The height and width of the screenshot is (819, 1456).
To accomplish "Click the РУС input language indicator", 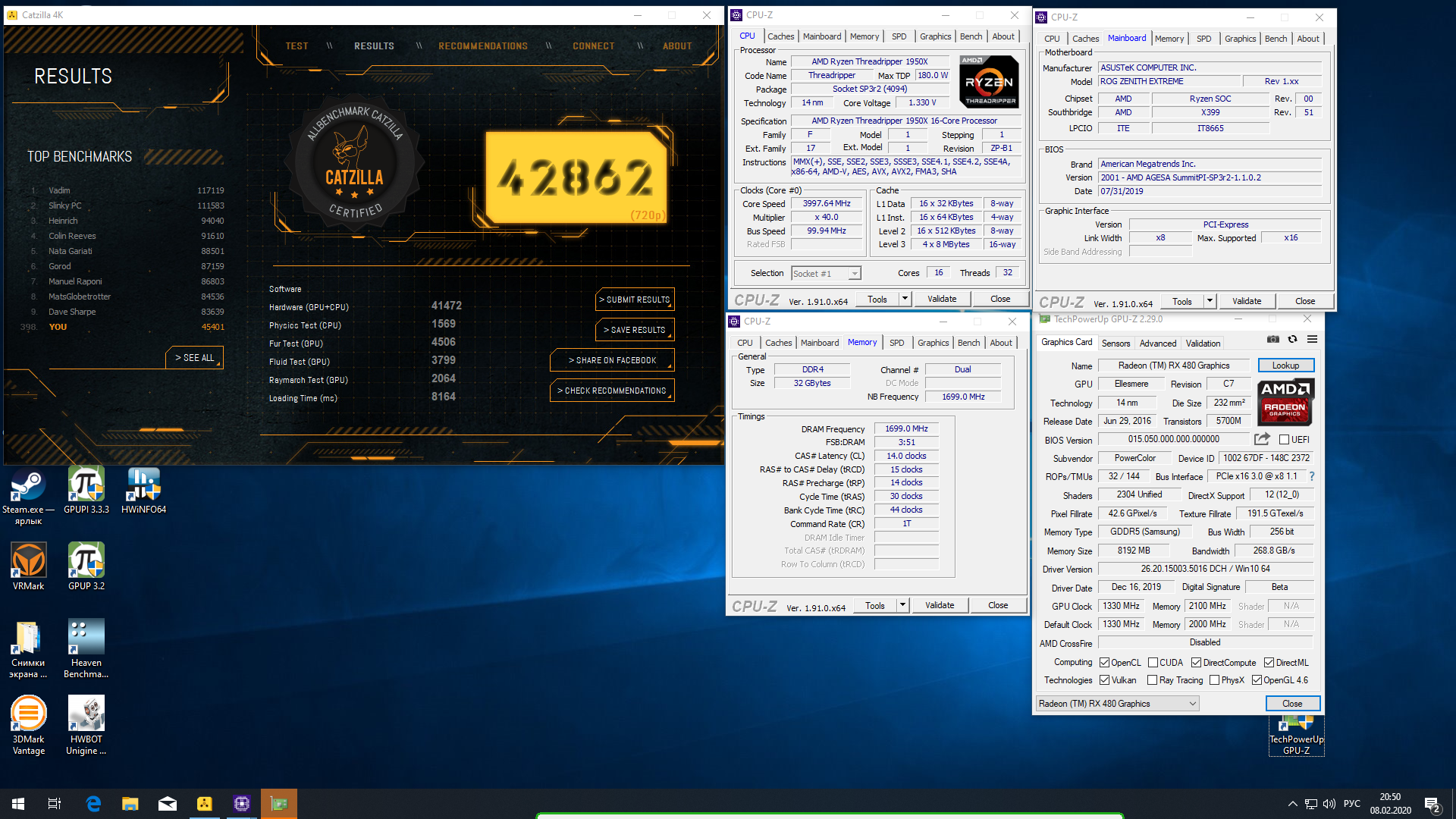I will point(1352,804).
